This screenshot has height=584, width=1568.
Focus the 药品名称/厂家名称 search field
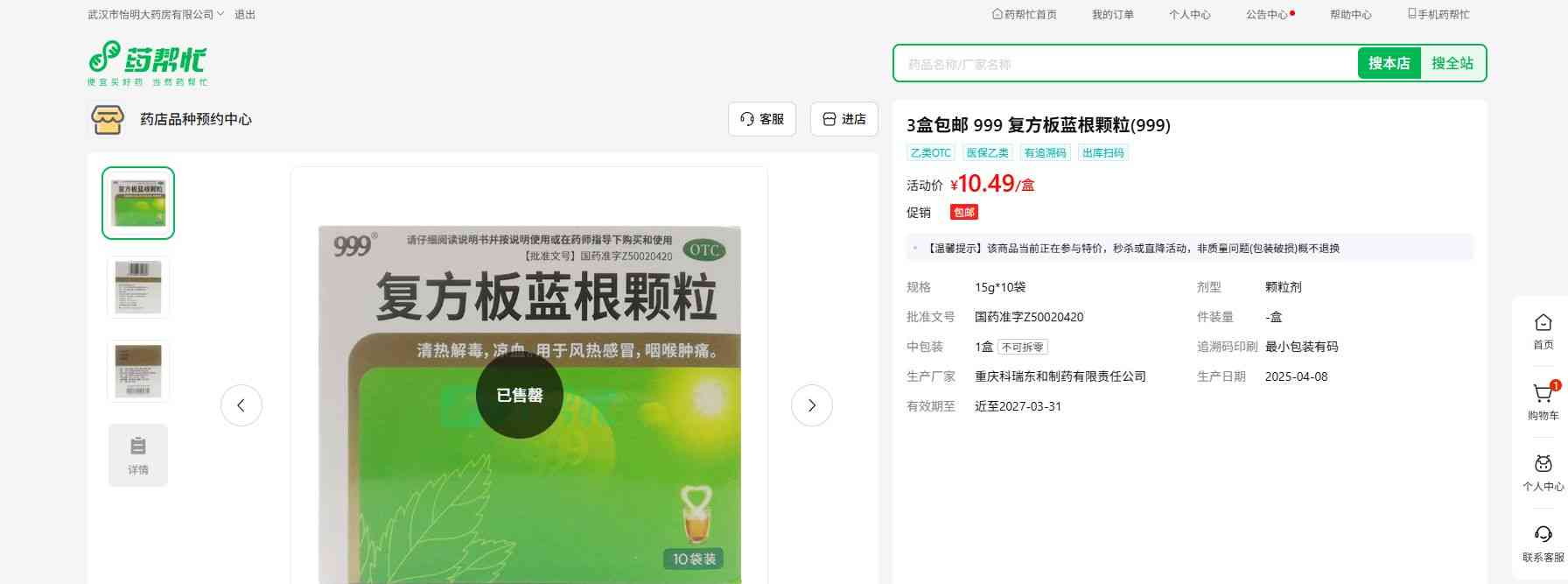tap(1126, 63)
